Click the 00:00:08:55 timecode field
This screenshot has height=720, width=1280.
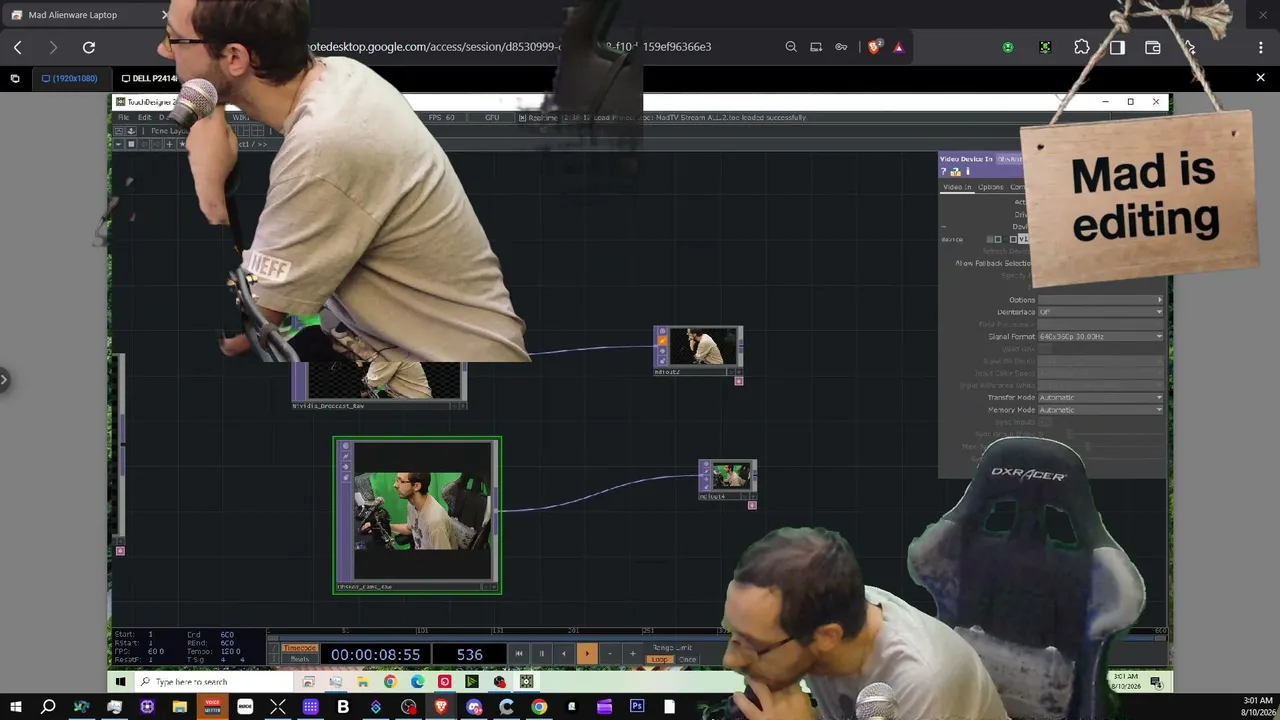point(376,655)
